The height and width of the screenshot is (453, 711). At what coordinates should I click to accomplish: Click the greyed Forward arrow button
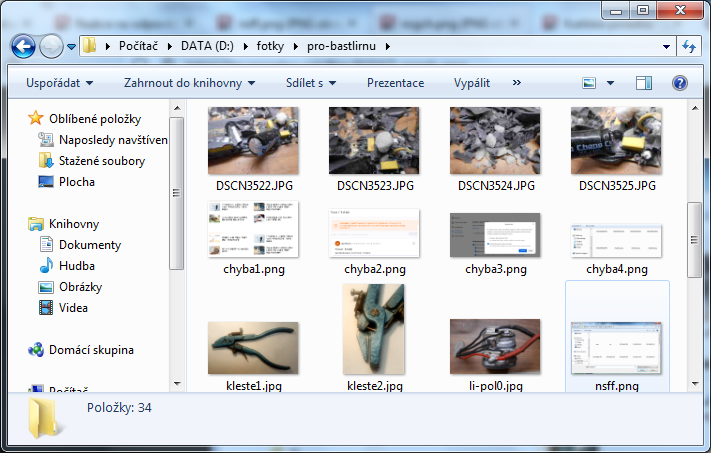pos(51,46)
